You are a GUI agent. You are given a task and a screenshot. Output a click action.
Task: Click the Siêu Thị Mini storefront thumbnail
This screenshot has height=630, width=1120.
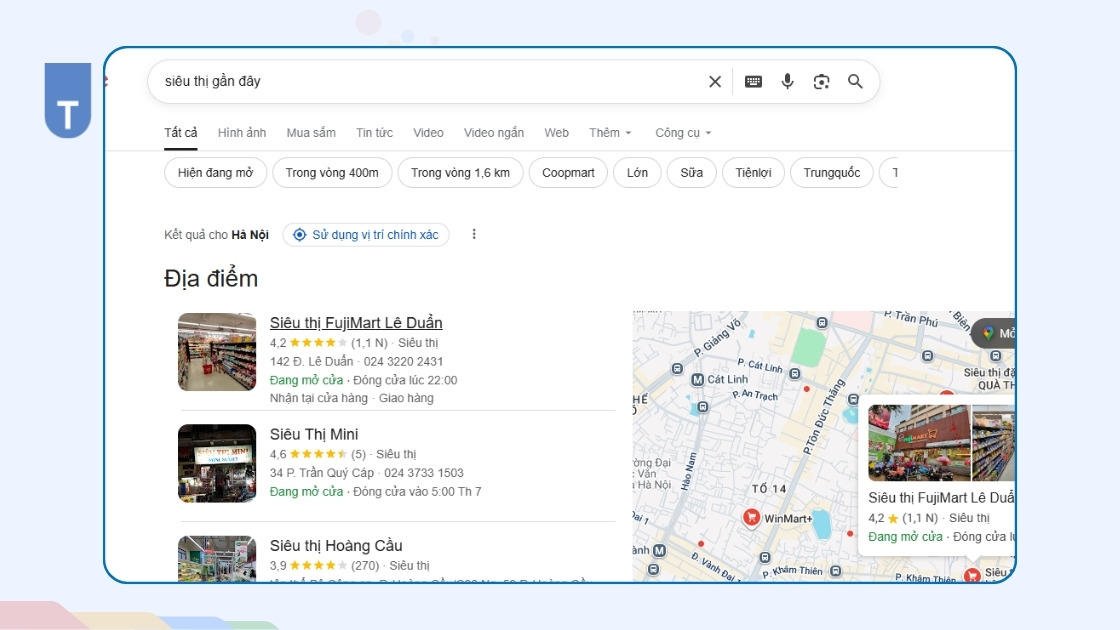217,463
